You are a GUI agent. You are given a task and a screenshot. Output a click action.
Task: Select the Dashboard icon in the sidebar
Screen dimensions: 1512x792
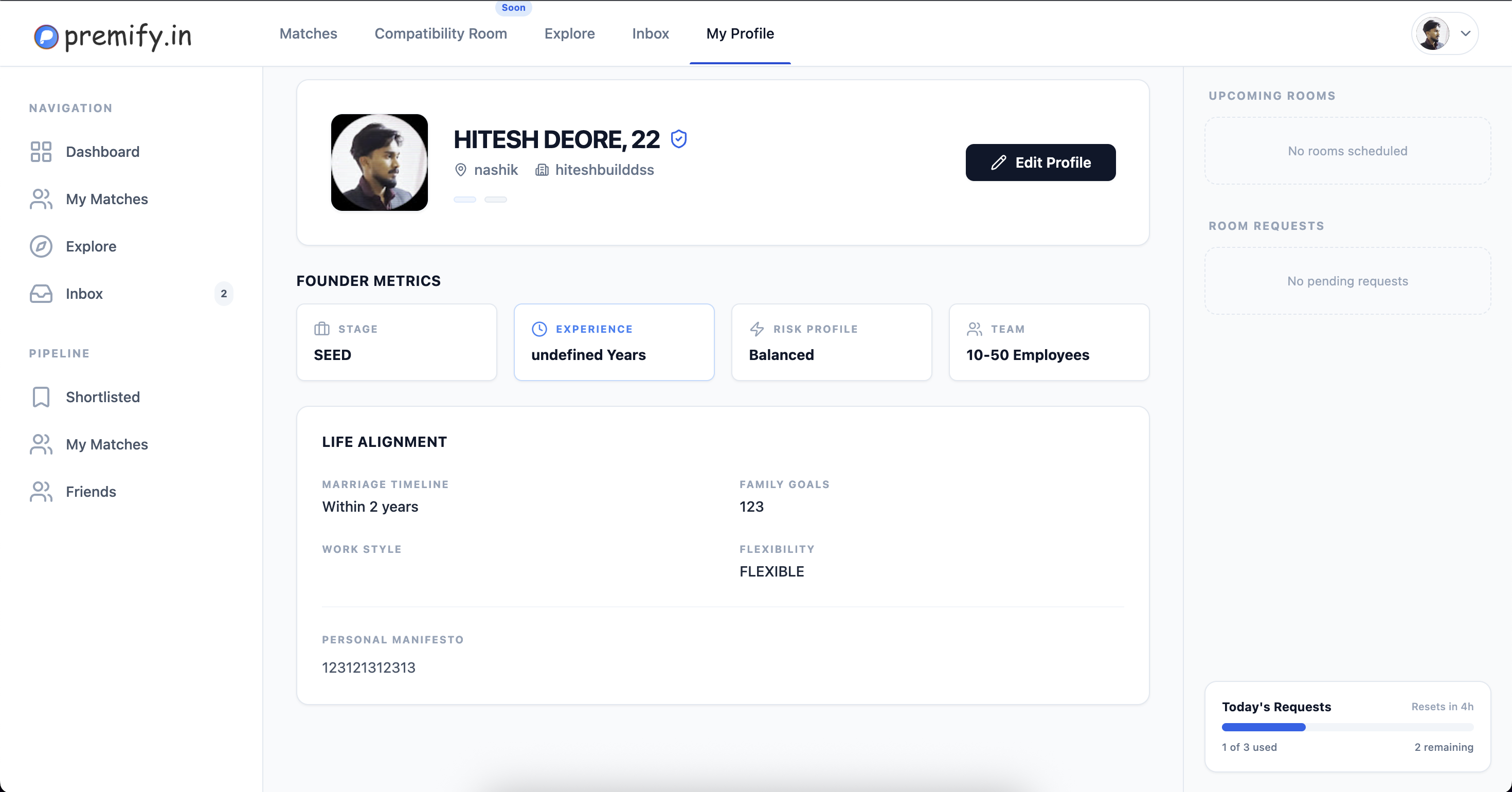coord(41,152)
